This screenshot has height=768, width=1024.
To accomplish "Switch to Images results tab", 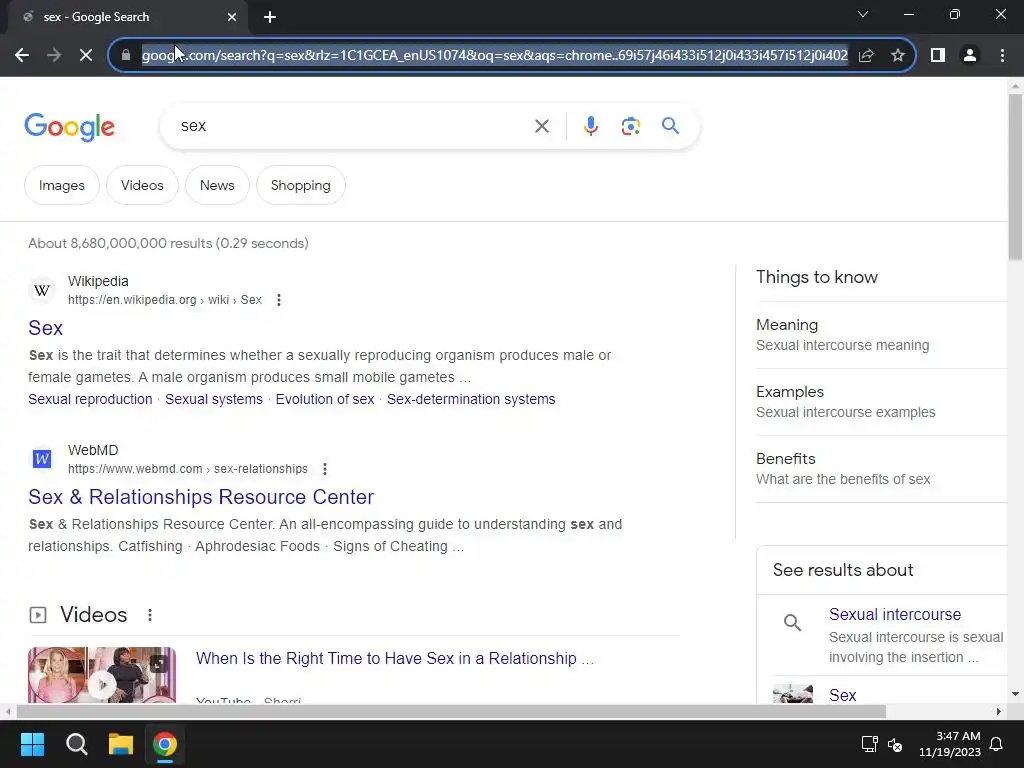I will (61, 185).
